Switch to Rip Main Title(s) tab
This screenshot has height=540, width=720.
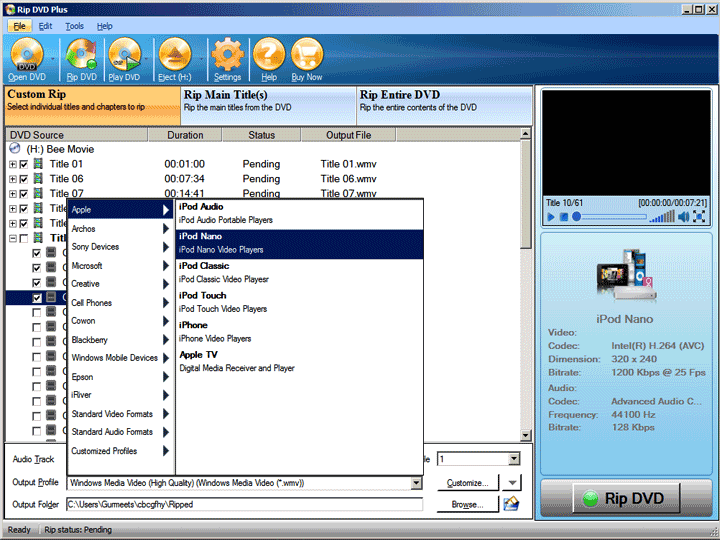pos(269,106)
